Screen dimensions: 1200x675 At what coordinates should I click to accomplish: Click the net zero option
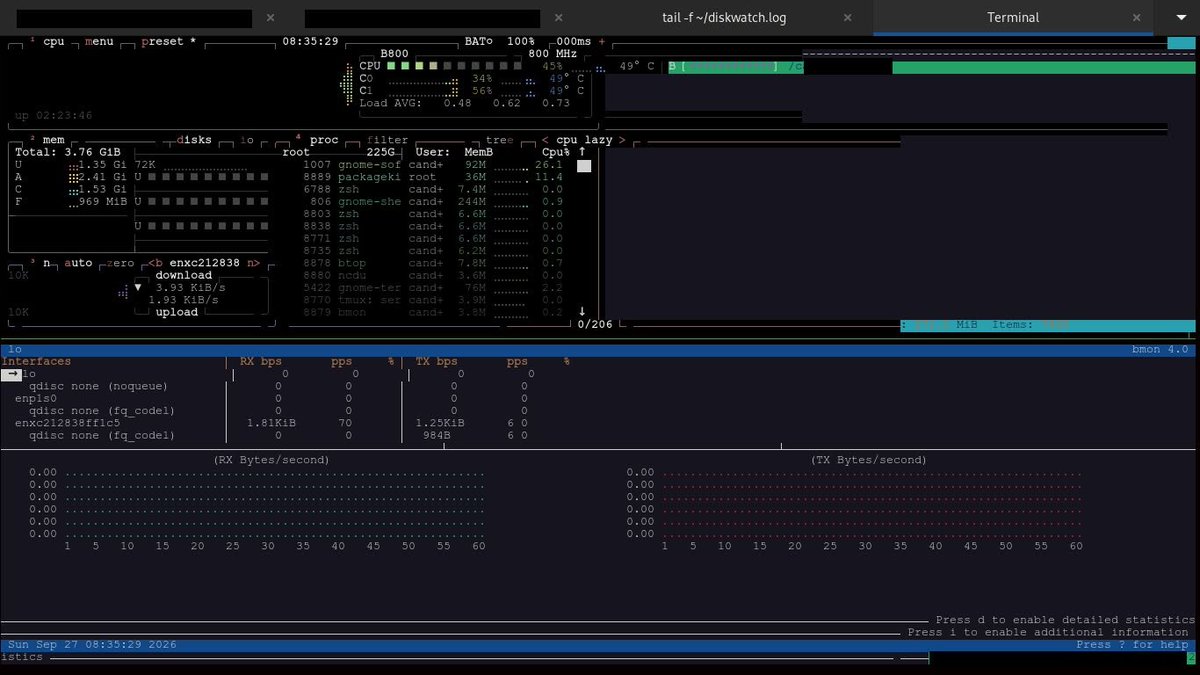[x=120, y=263]
